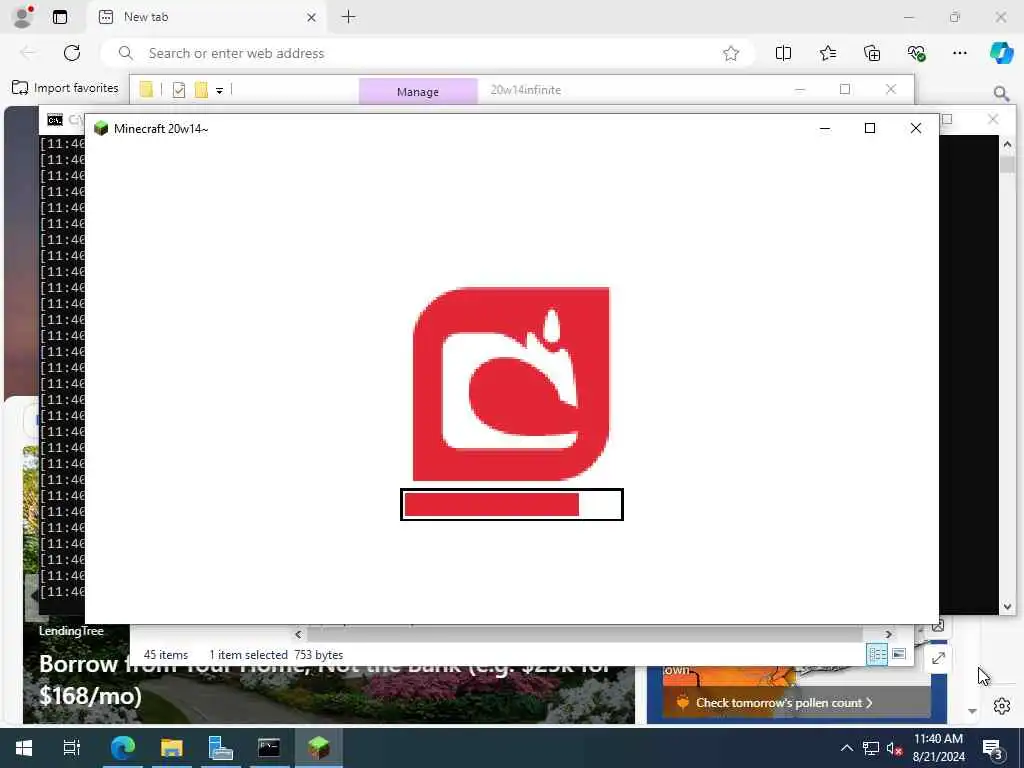The image size is (1024, 768).
Task: Switch File Explorer to large icons view
Action: (899, 654)
